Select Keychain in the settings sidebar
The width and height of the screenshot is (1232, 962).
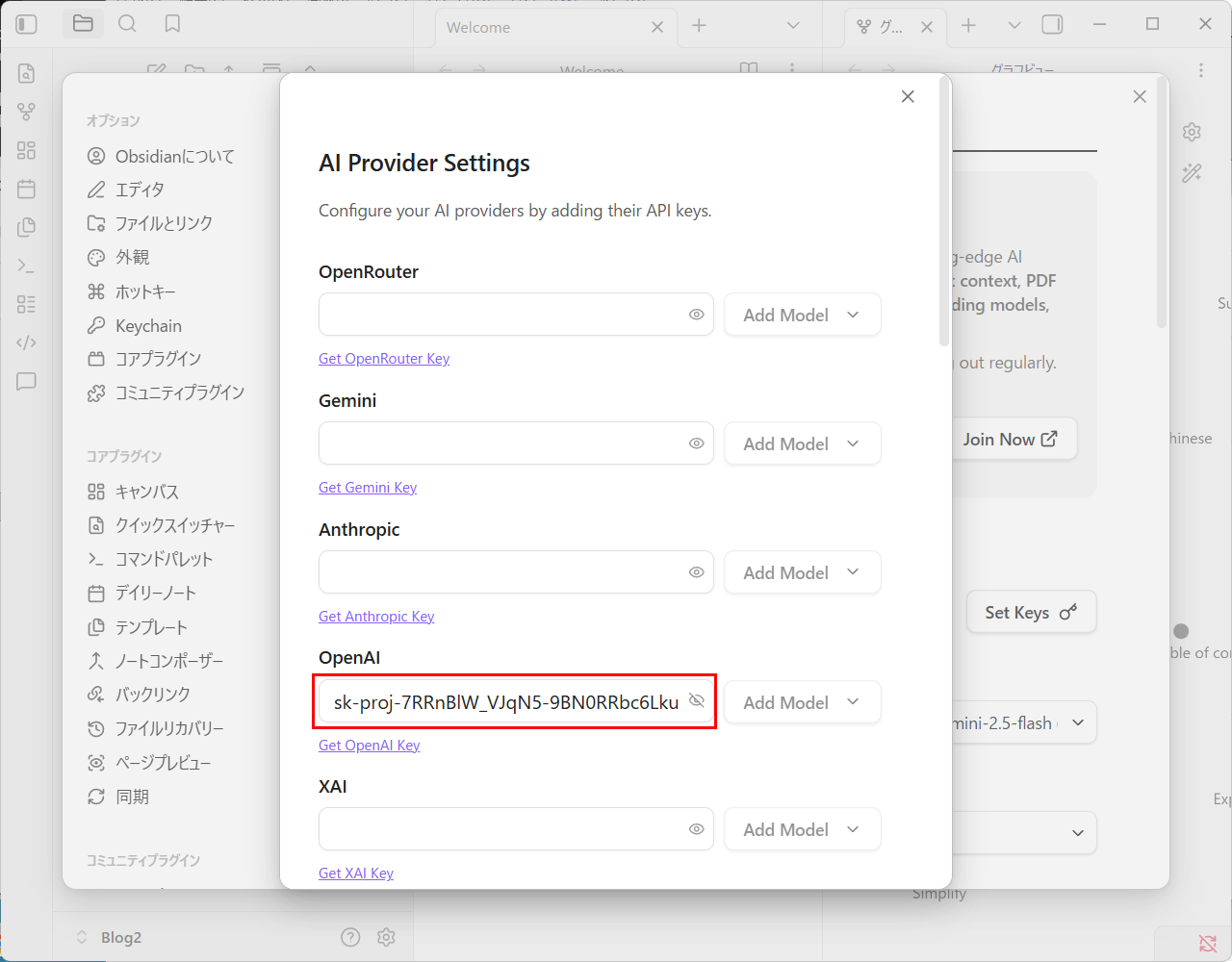pyautogui.click(x=148, y=326)
